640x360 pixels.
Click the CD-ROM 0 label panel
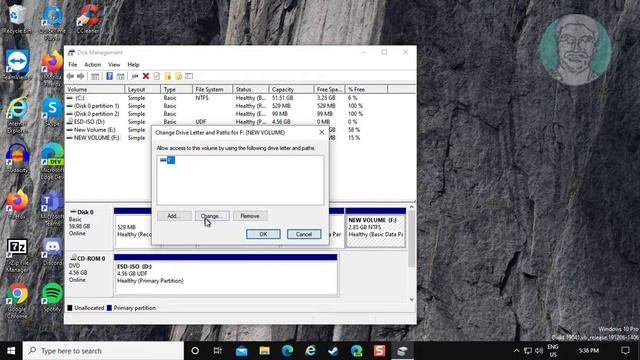tap(89, 274)
